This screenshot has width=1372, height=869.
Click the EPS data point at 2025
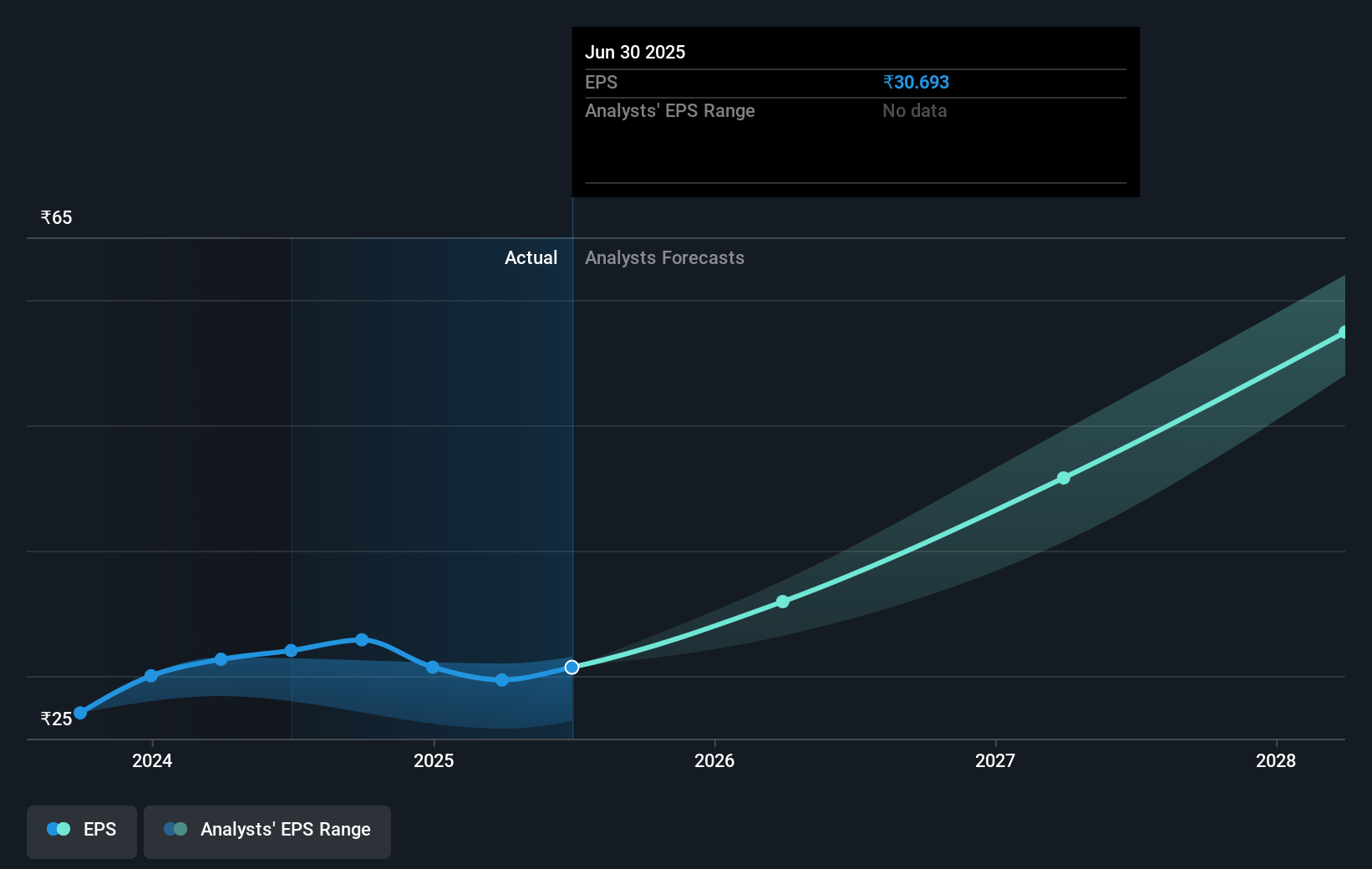[433, 667]
